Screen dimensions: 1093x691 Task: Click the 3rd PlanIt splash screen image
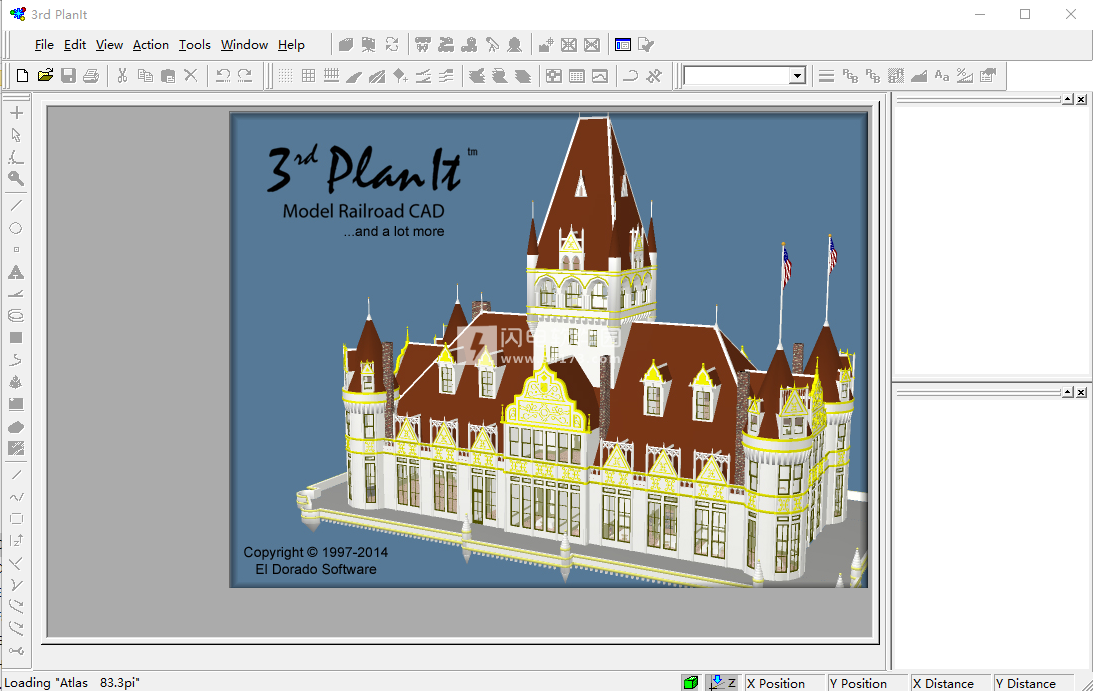[549, 349]
